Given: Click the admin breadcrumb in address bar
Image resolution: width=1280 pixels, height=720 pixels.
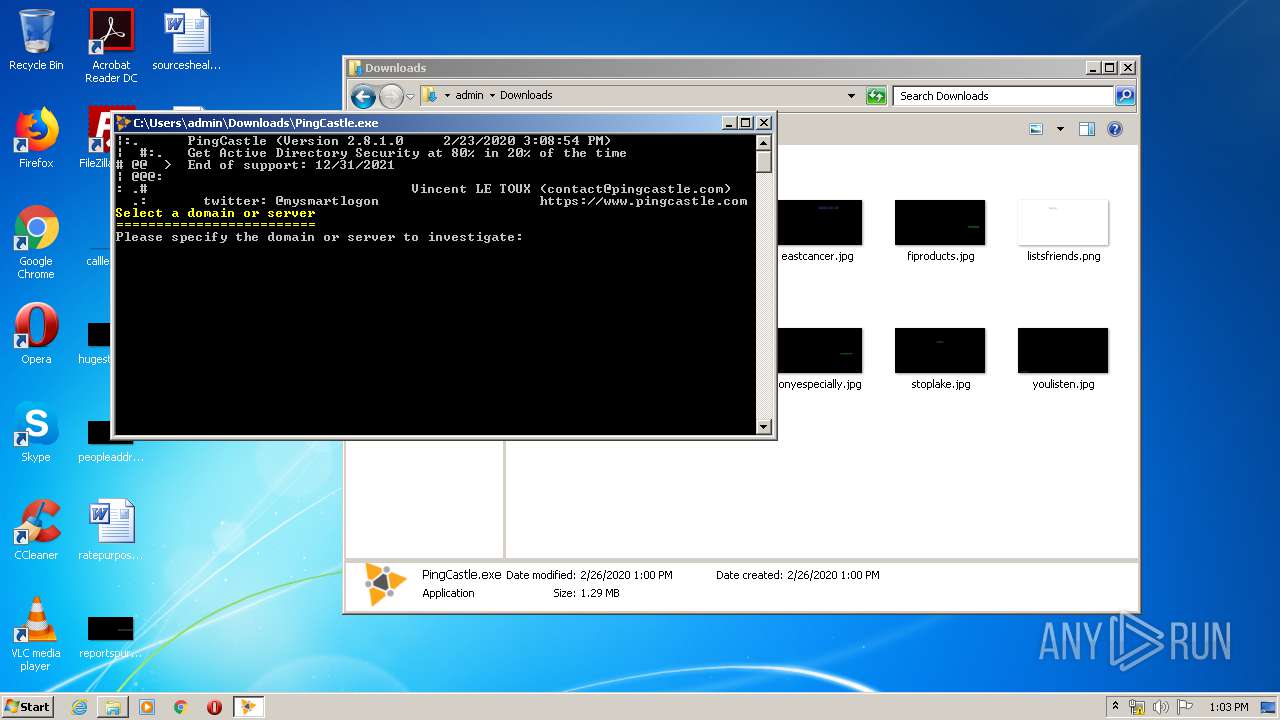Looking at the screenshot, I should coord(469,96).
